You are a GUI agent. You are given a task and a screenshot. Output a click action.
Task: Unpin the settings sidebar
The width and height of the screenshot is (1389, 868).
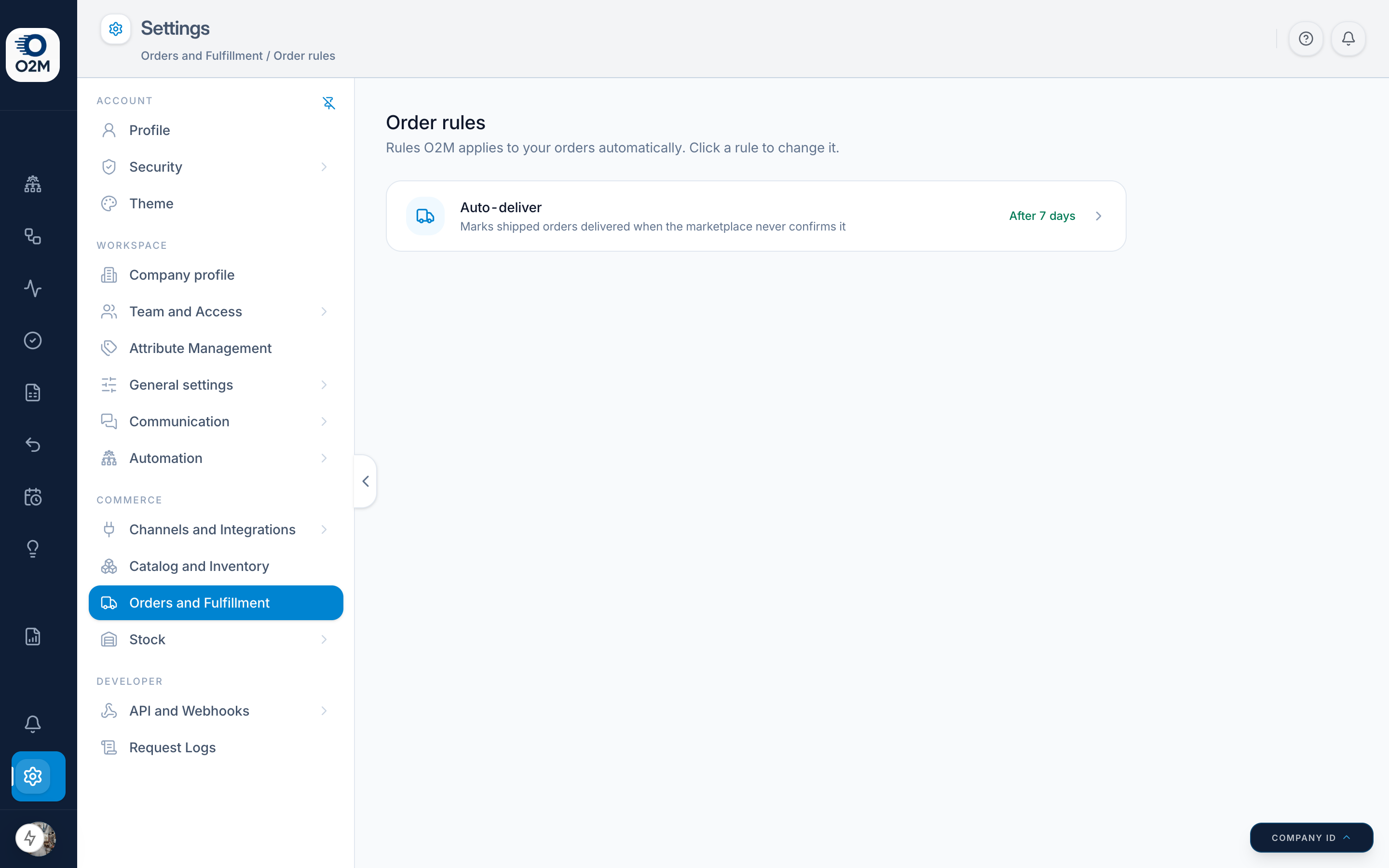[x=328, y=103]
